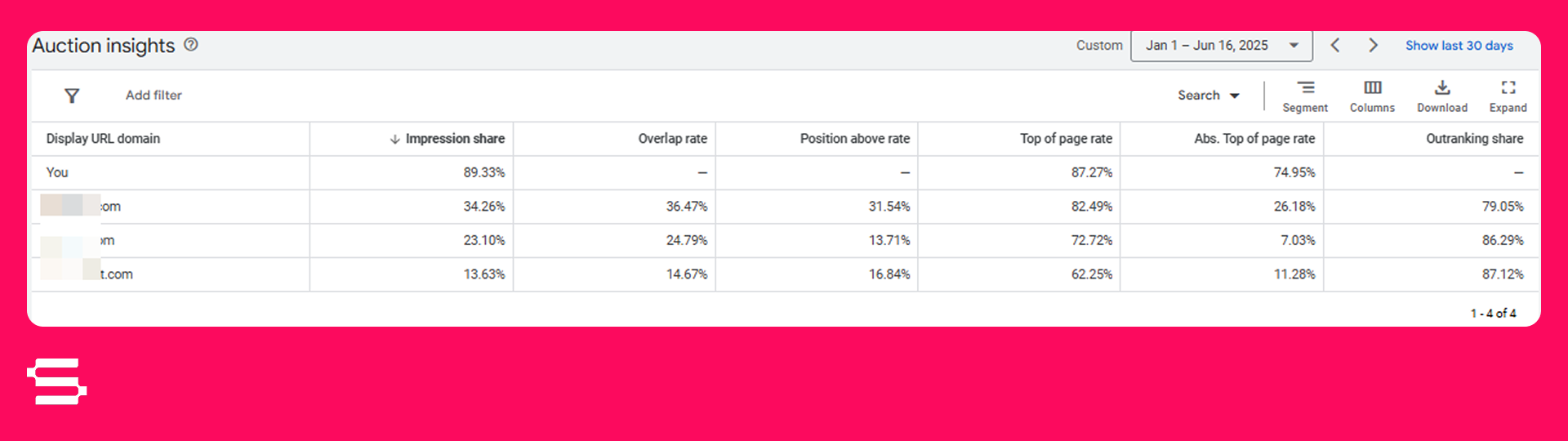Click the Display URL domain header
This screenshot has height=441, width=1568.
pos(103,139)
